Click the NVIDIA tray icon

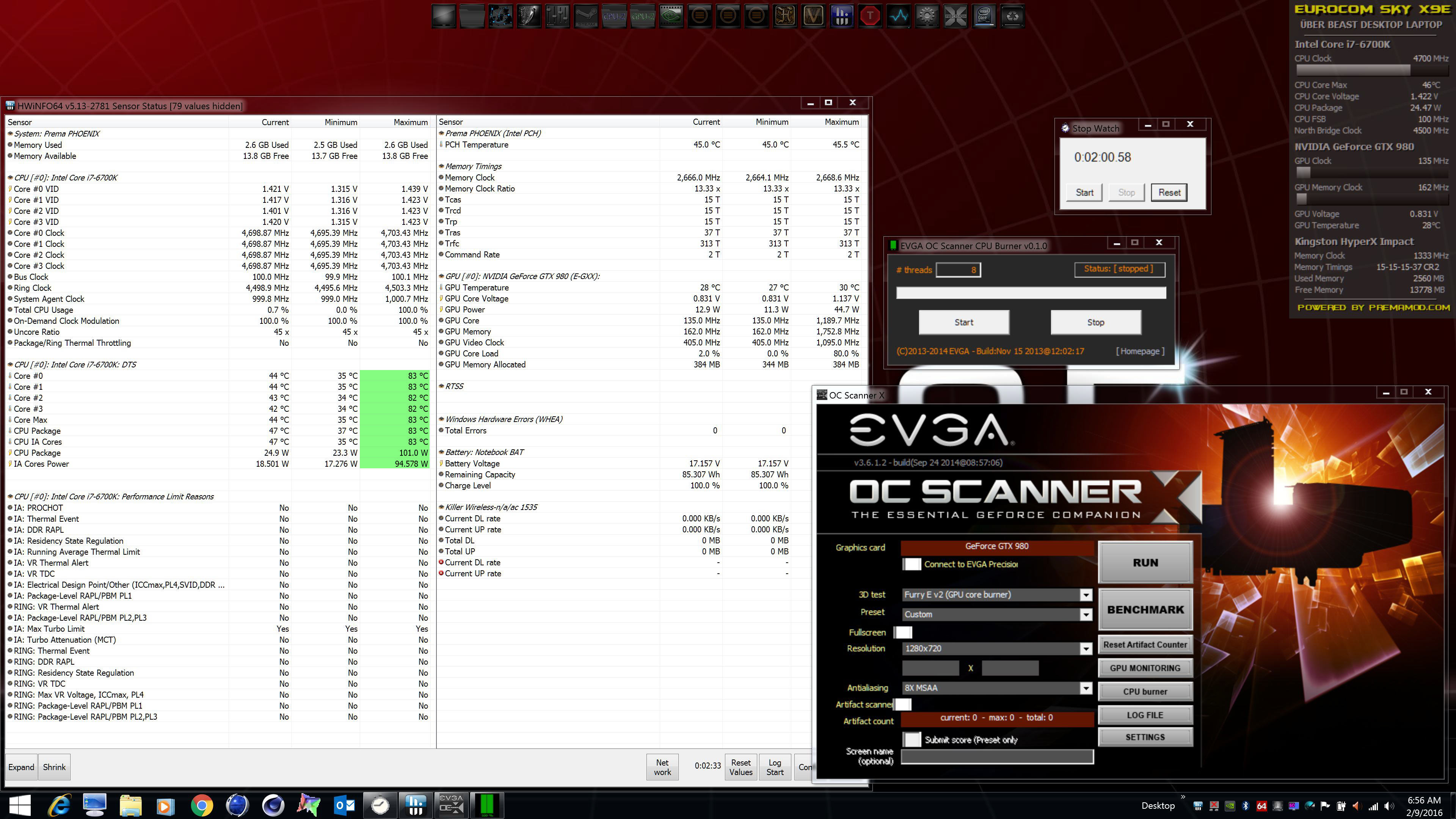coord(1229,806)
